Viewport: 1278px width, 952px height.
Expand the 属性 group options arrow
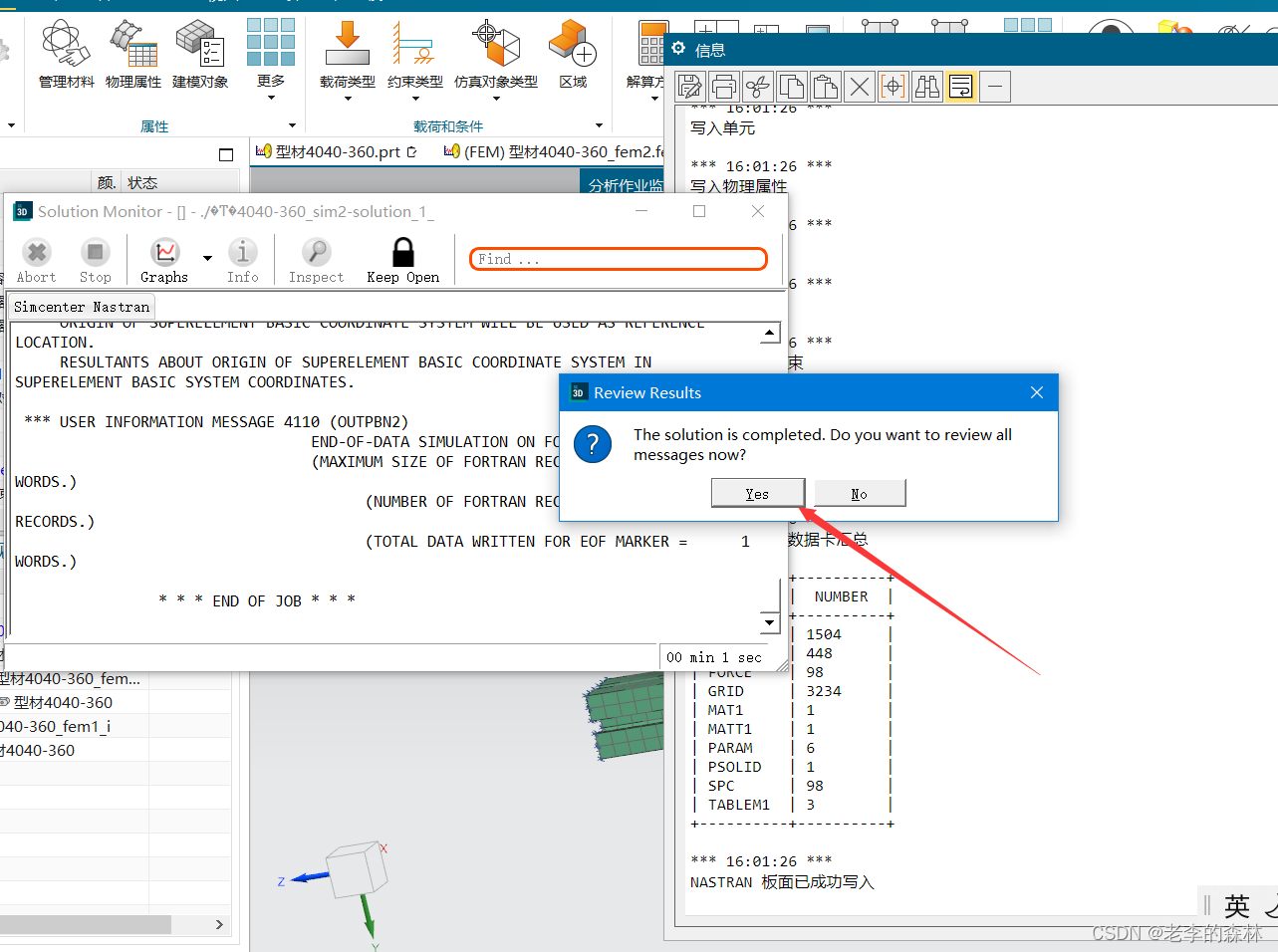click(292, 125)
